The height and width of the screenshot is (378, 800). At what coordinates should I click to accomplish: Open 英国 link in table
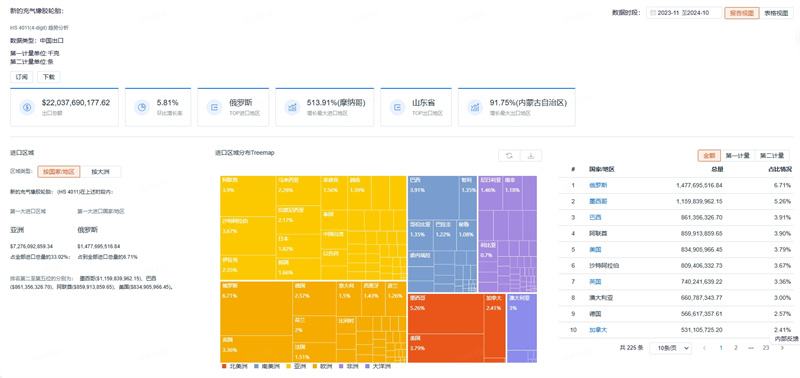(x=595, y=282)
